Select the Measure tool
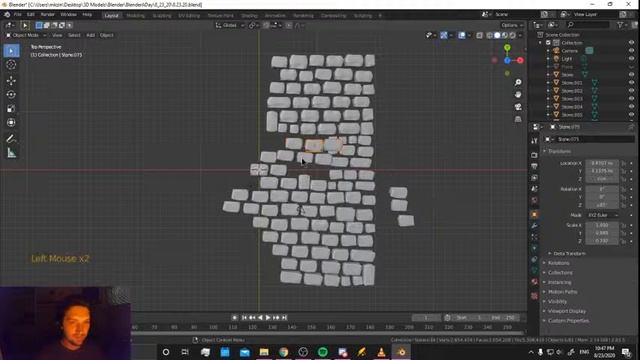 11,153
